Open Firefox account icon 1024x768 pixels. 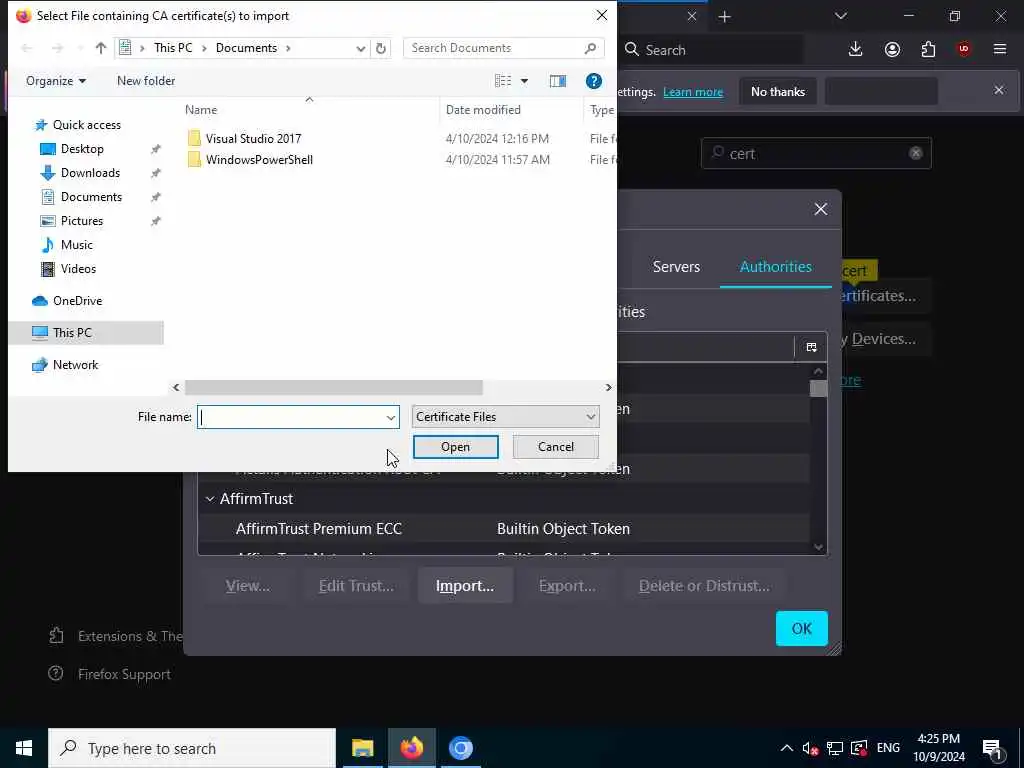point(892,49)
